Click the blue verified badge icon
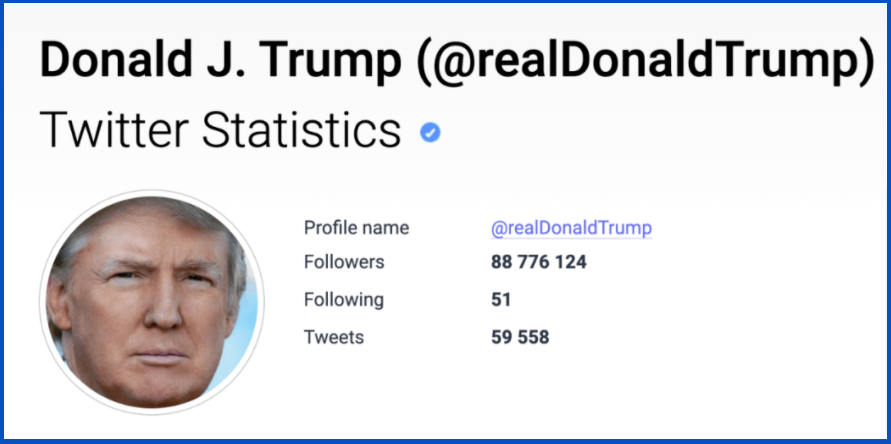Viewport: 891px width, 444px height. pos(430,132)
